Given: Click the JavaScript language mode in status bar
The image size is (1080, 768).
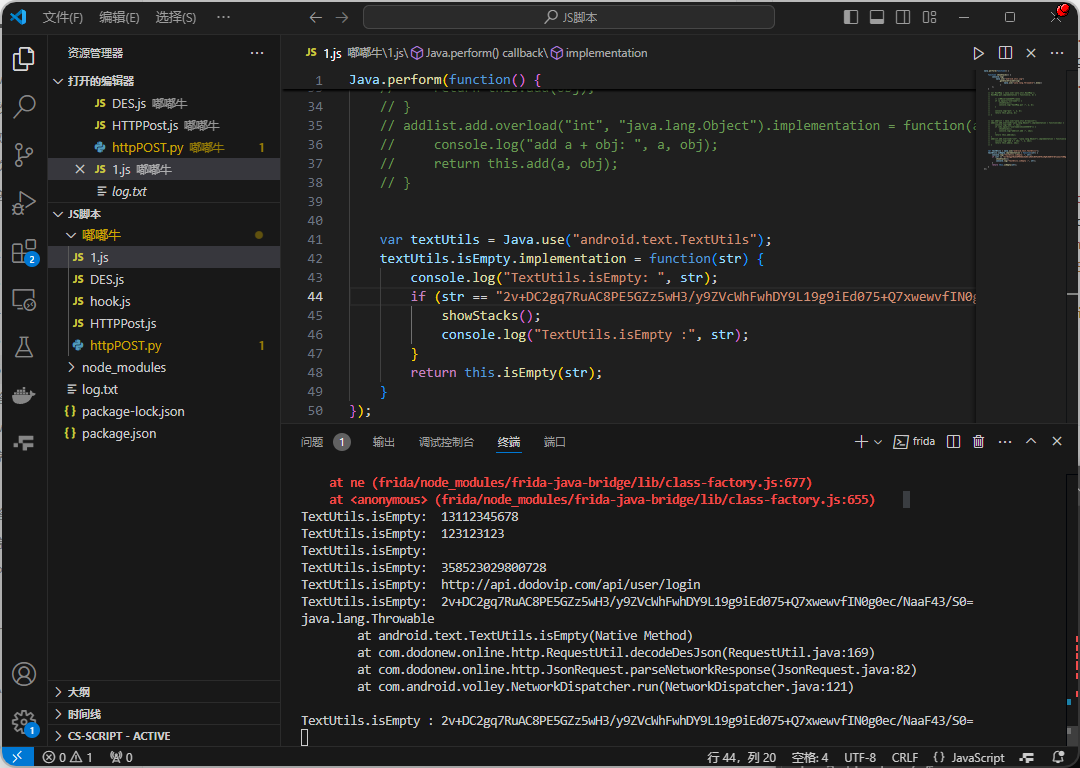Looking at the screenshot, I should click(x=969, y=758).
